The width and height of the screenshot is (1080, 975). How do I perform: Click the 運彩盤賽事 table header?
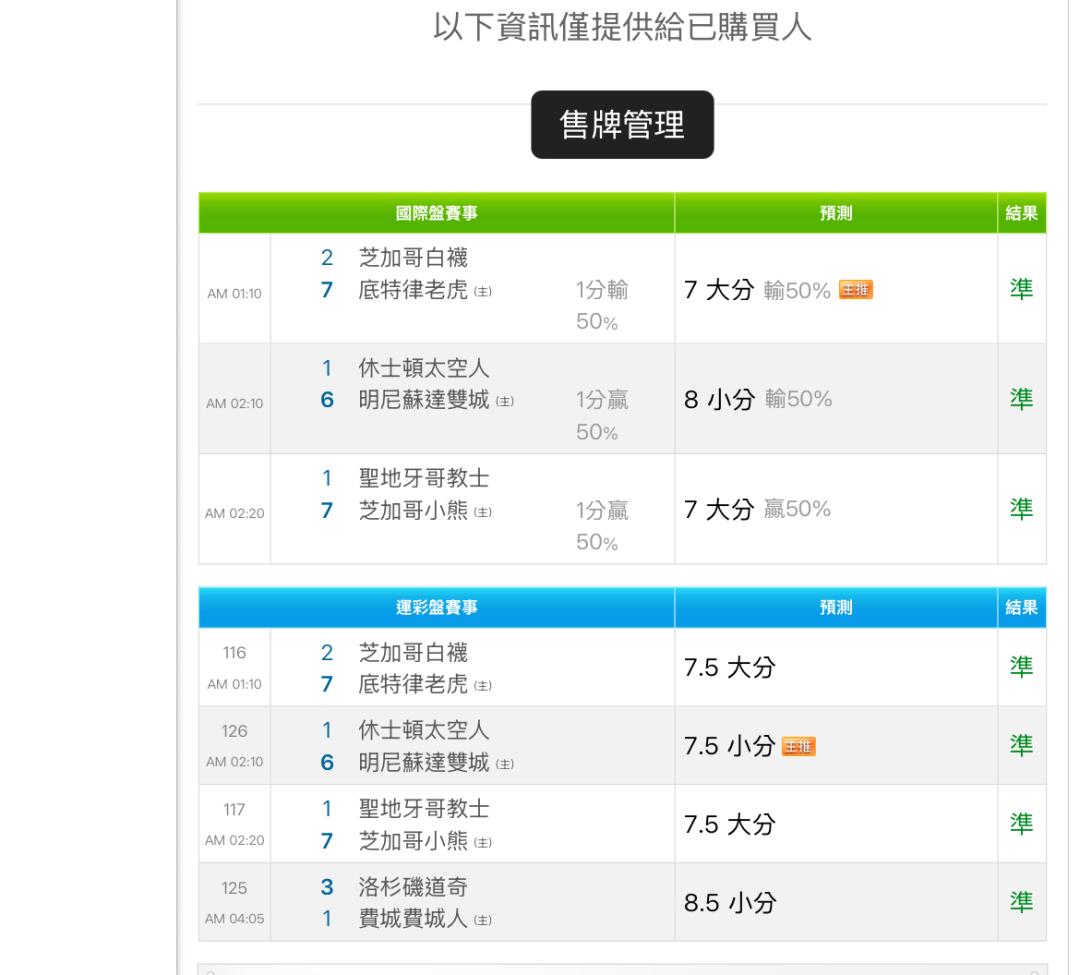pos(436,607)
